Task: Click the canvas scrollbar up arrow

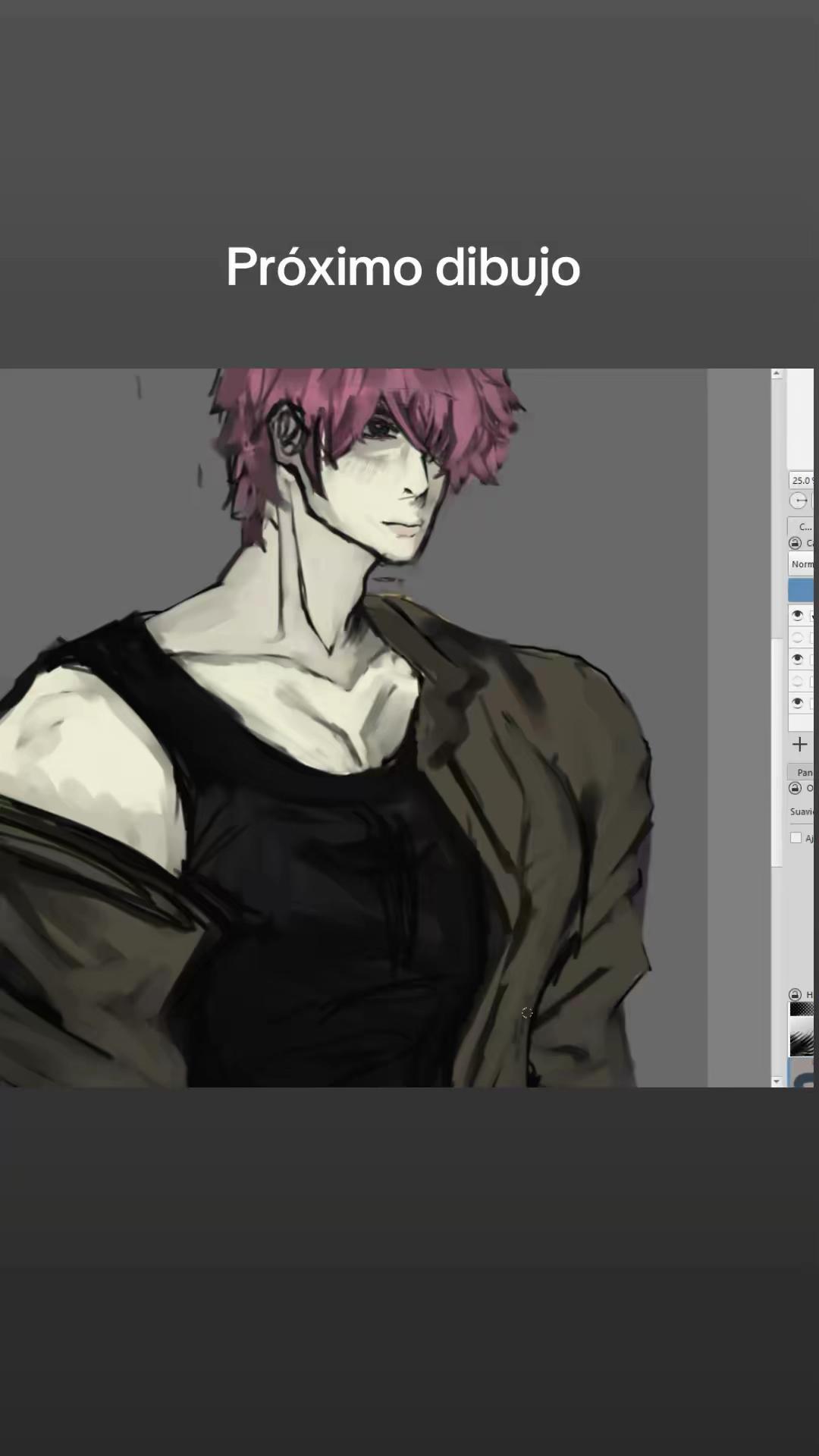Action: (x=777, y=374)
